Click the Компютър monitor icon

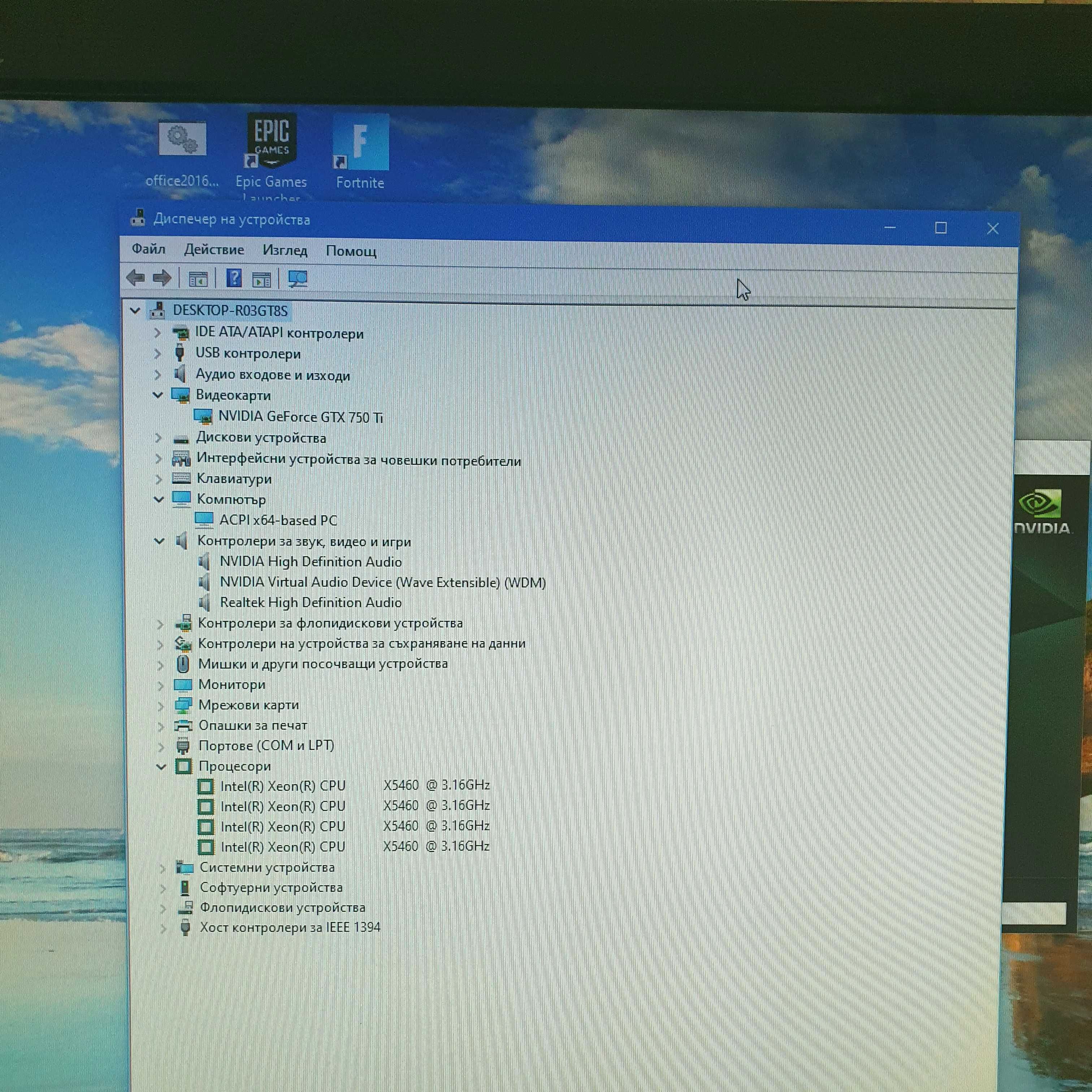pyautogui.click(x=181, y=499)
